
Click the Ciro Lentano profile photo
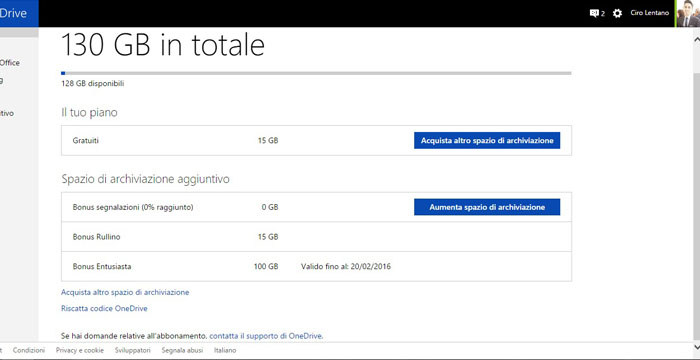coord(688,13)
